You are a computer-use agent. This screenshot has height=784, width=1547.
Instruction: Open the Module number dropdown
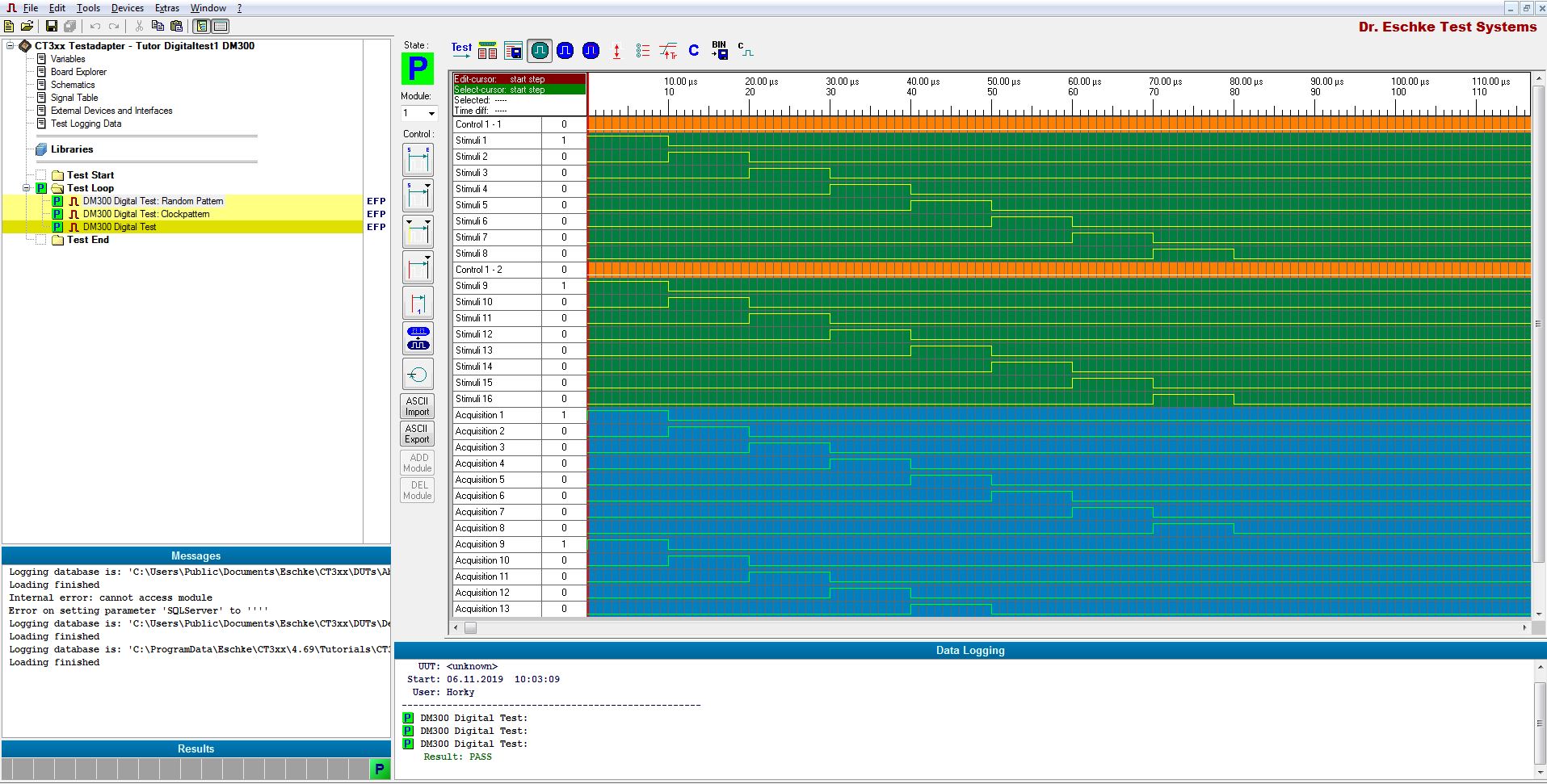(x=431, y=114)
